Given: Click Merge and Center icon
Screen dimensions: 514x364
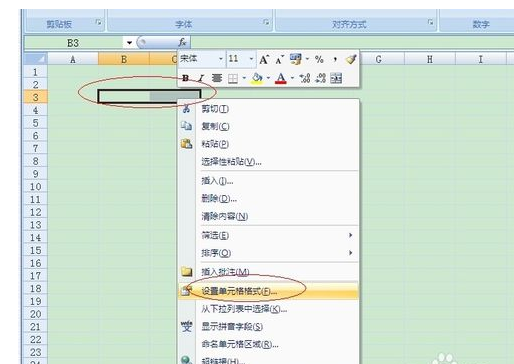Looking at the screenshot, I should [x=336, y=78].
